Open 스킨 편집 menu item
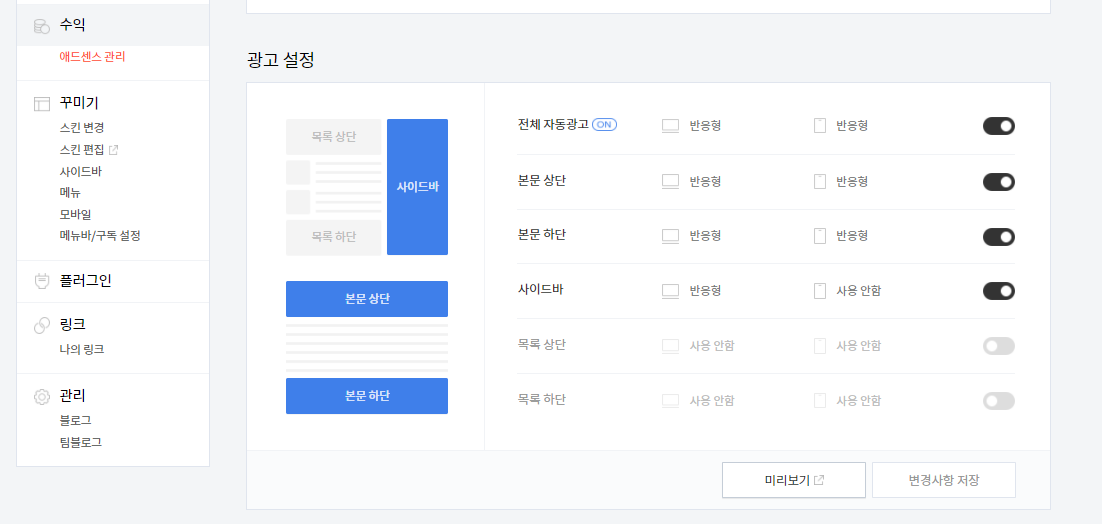Image resolution: width=1102 pixels, height=524 pixels. tap(82, 150)
